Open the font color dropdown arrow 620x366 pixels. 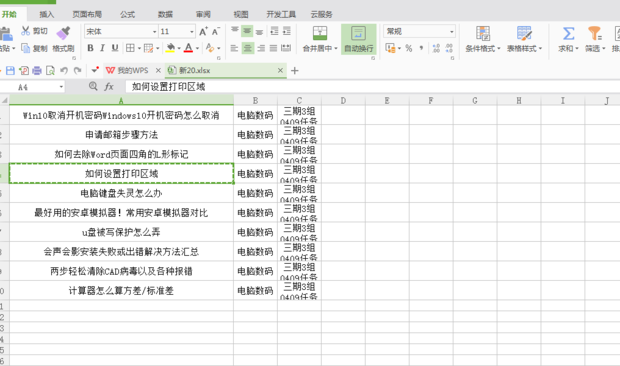click(x=197, y=49)
